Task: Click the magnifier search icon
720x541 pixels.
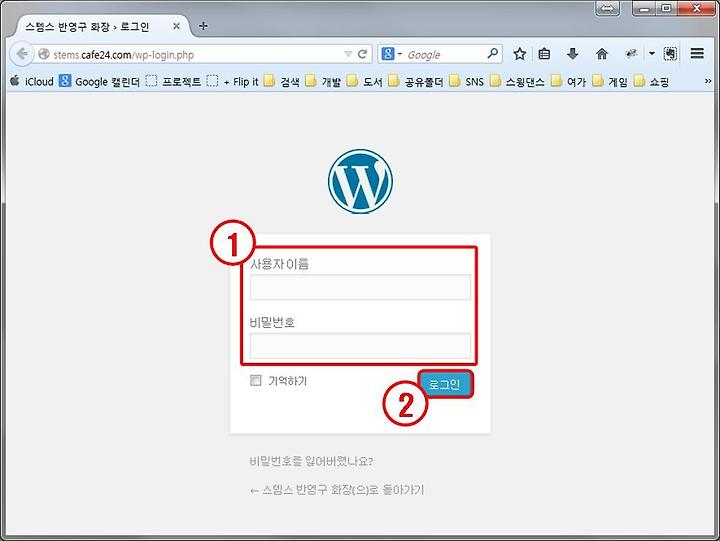Action: (x=492, y=54)
